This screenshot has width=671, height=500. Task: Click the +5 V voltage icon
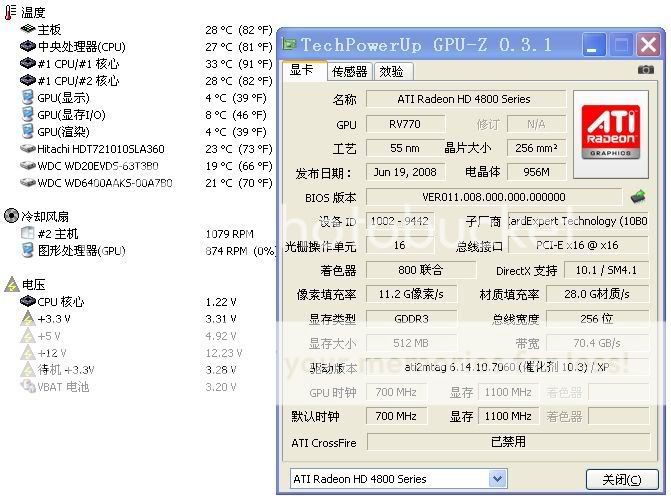pyautogui.click(x=28, y=336)
